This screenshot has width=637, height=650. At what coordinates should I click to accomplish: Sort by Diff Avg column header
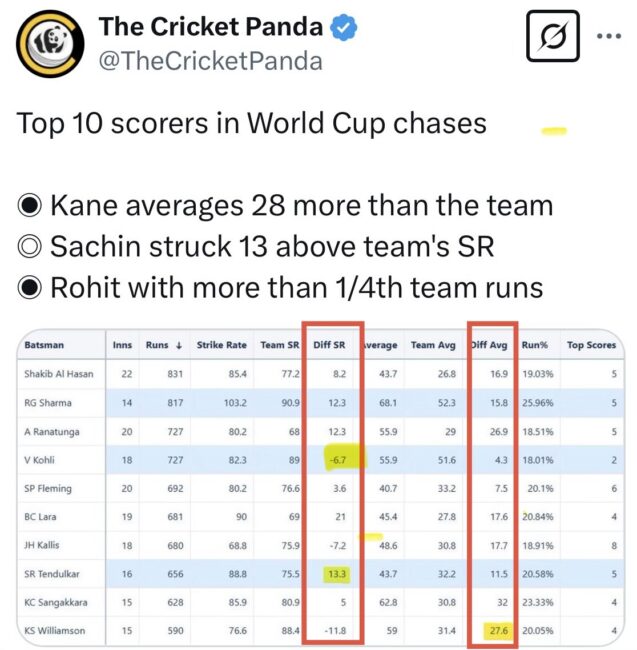click(x=489, y=345)
